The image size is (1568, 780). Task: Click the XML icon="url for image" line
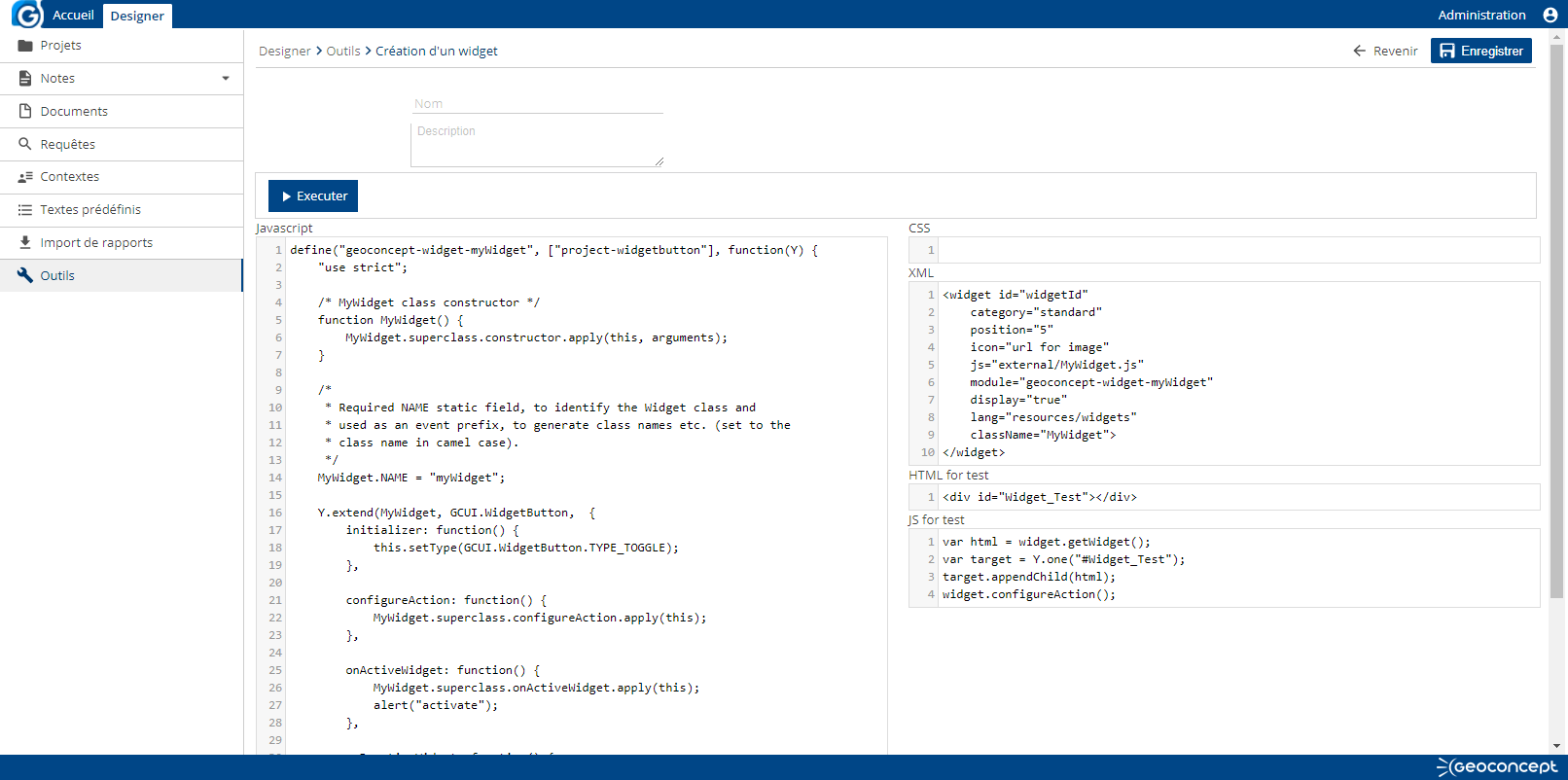pyautogui.click(x=1040, y=347)
